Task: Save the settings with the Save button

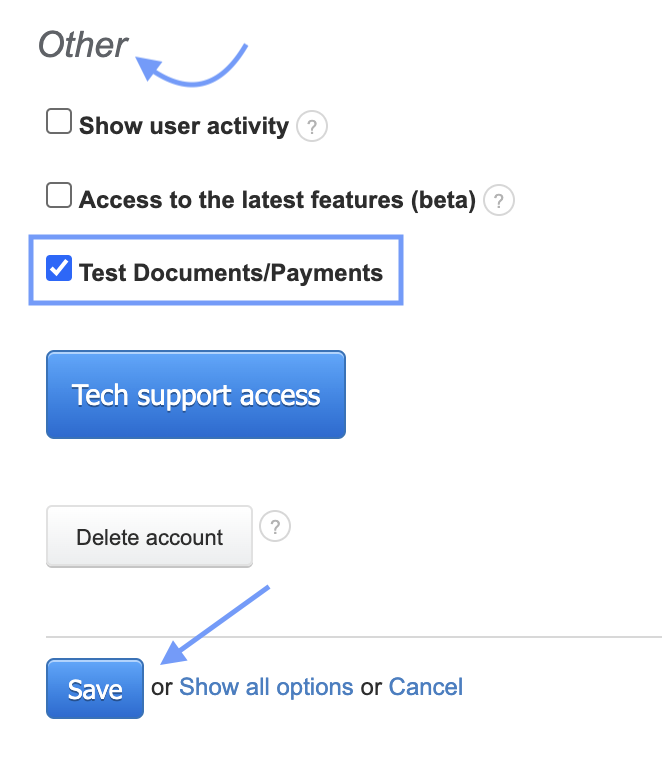Action: [95, 688]
